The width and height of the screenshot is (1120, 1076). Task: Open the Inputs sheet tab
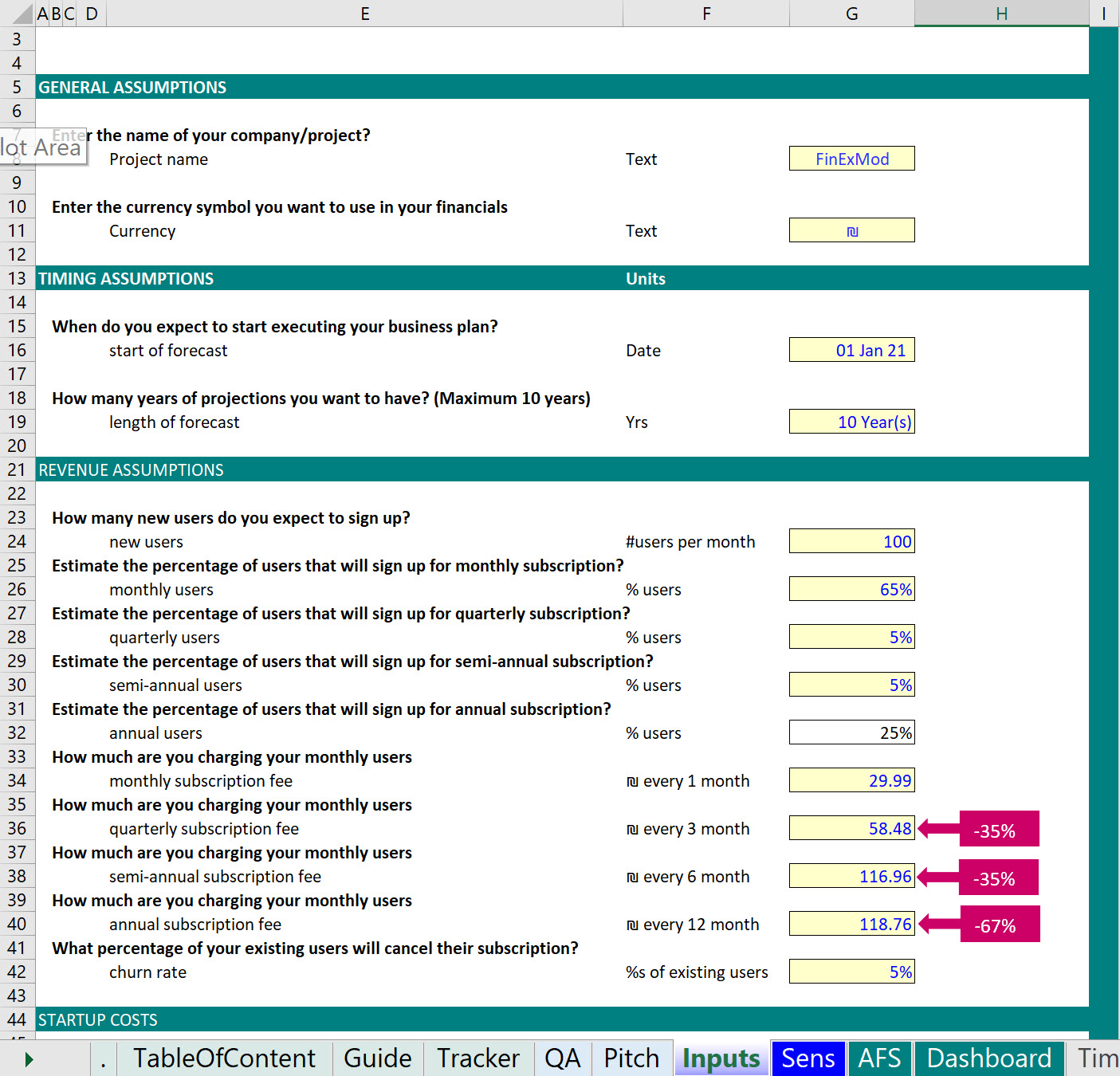721,1058
